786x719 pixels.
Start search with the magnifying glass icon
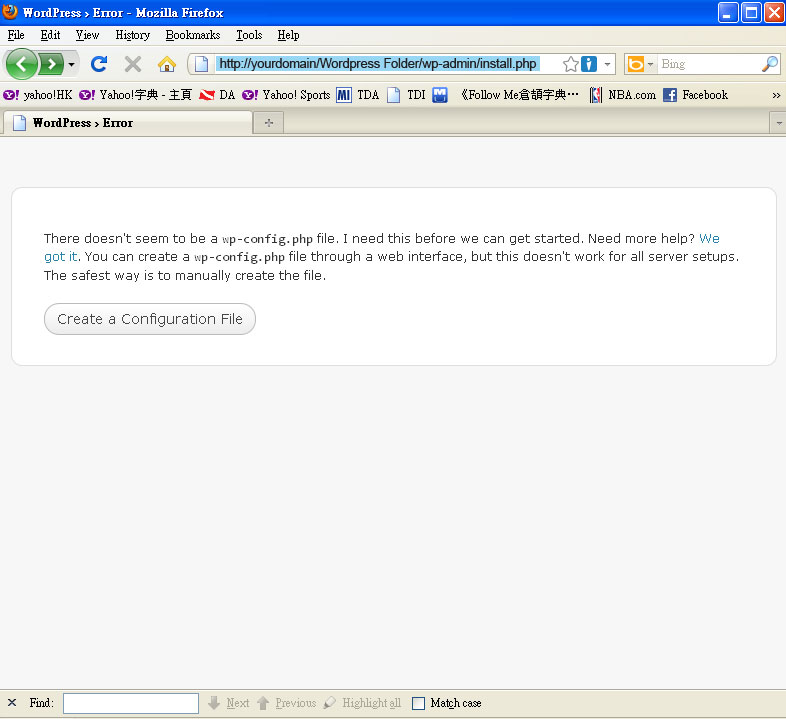[769, 64]
